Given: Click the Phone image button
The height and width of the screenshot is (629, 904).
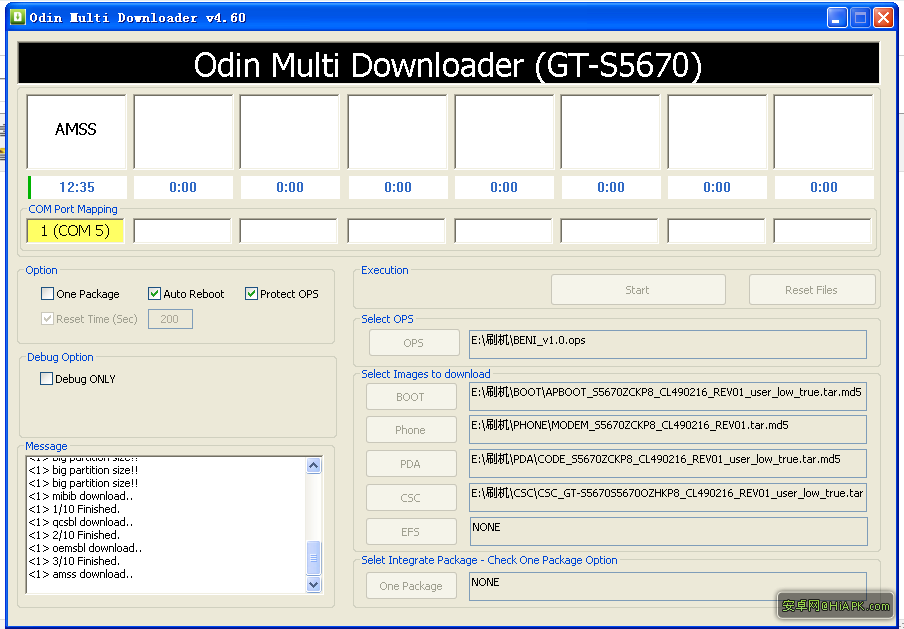Looking at the screenshot, I should 410,430.
